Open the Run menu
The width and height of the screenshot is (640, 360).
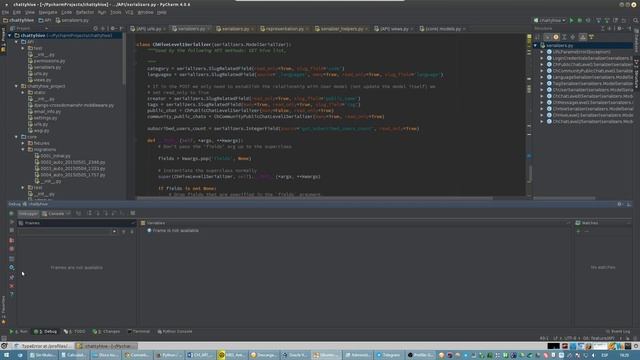tap(102, 12)
